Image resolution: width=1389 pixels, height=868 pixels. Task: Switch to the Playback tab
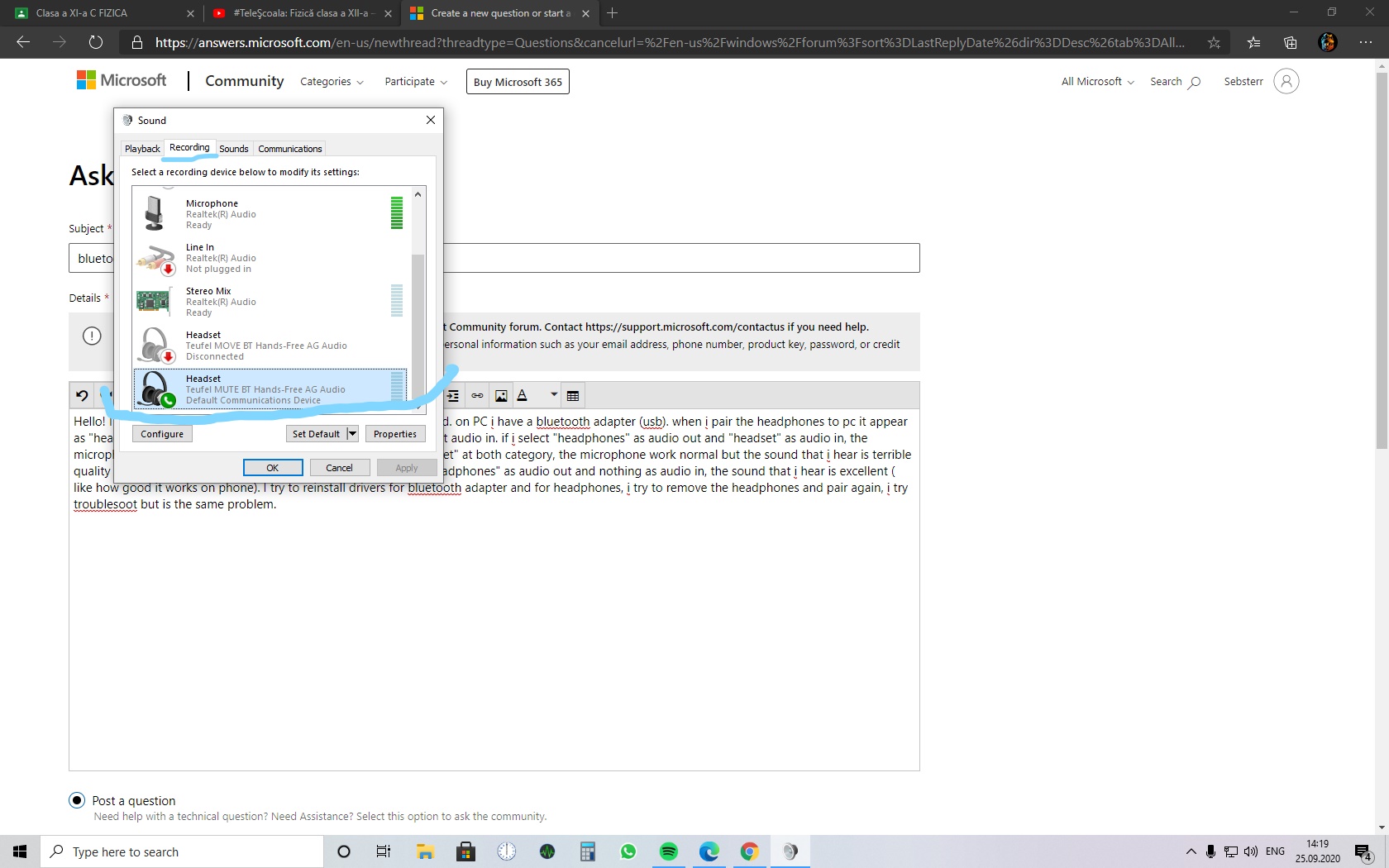point(142,149)
